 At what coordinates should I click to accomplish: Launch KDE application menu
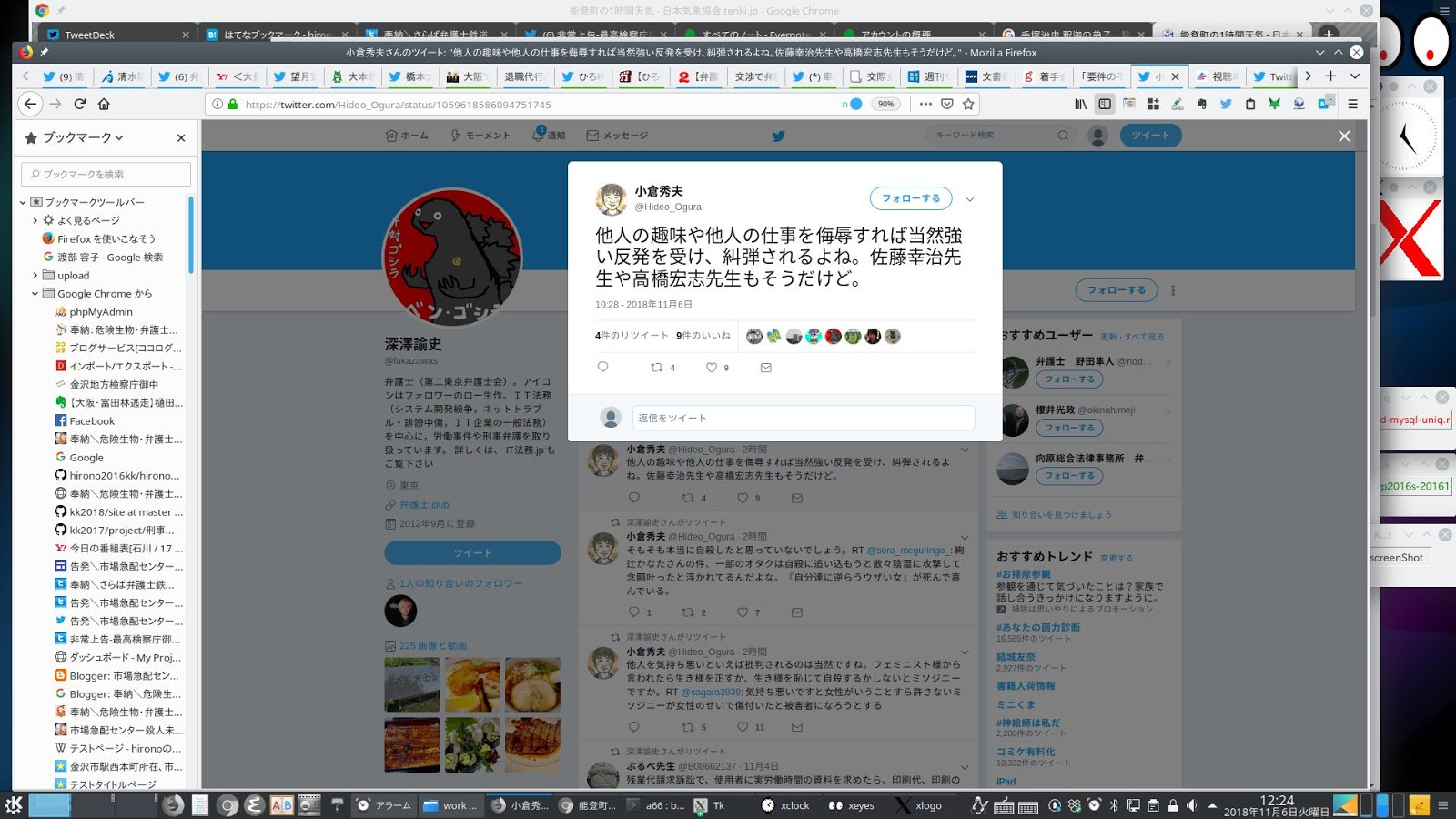[14, 804]
